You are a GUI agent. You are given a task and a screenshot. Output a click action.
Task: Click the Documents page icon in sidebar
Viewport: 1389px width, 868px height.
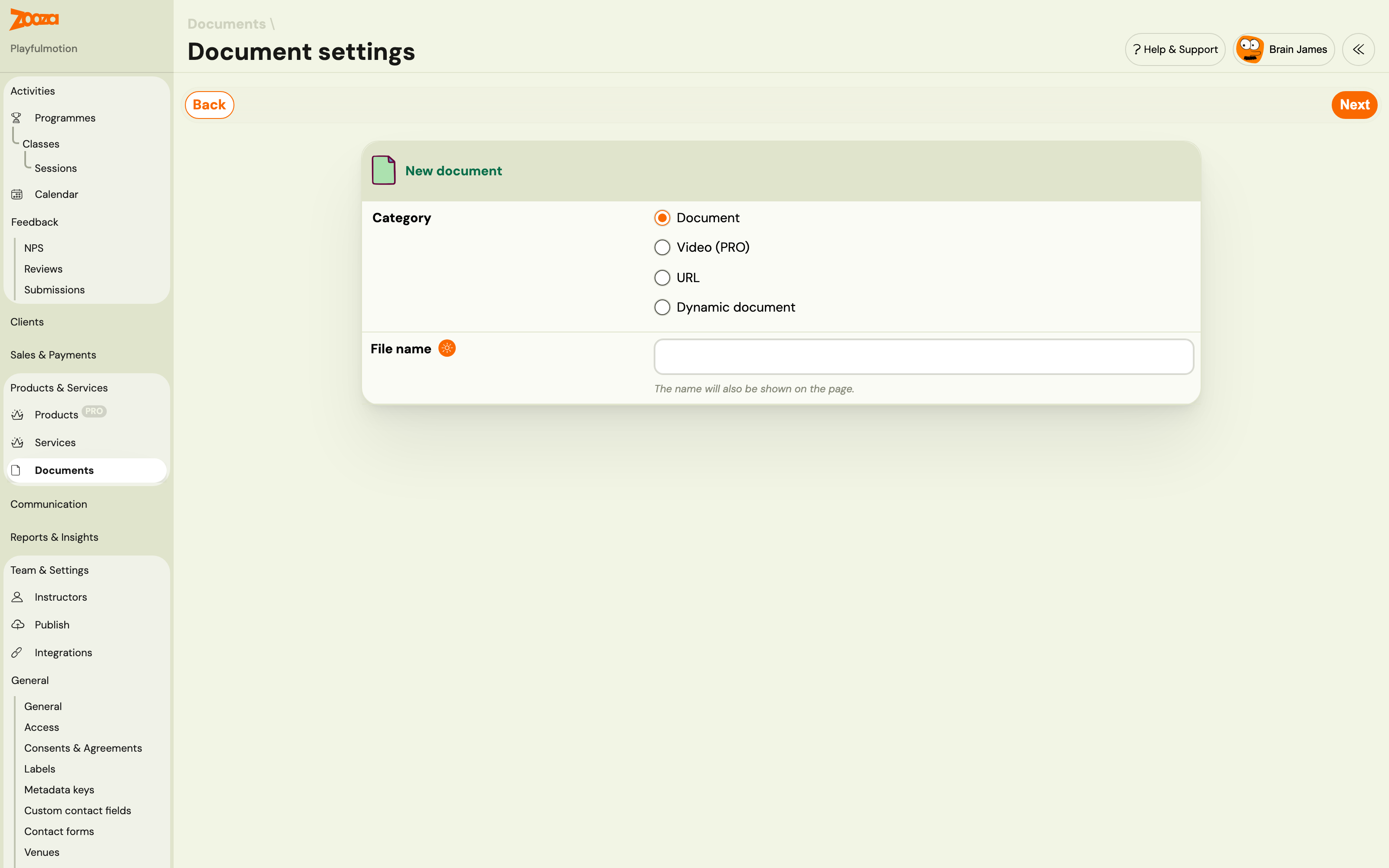tap(16, 470)
